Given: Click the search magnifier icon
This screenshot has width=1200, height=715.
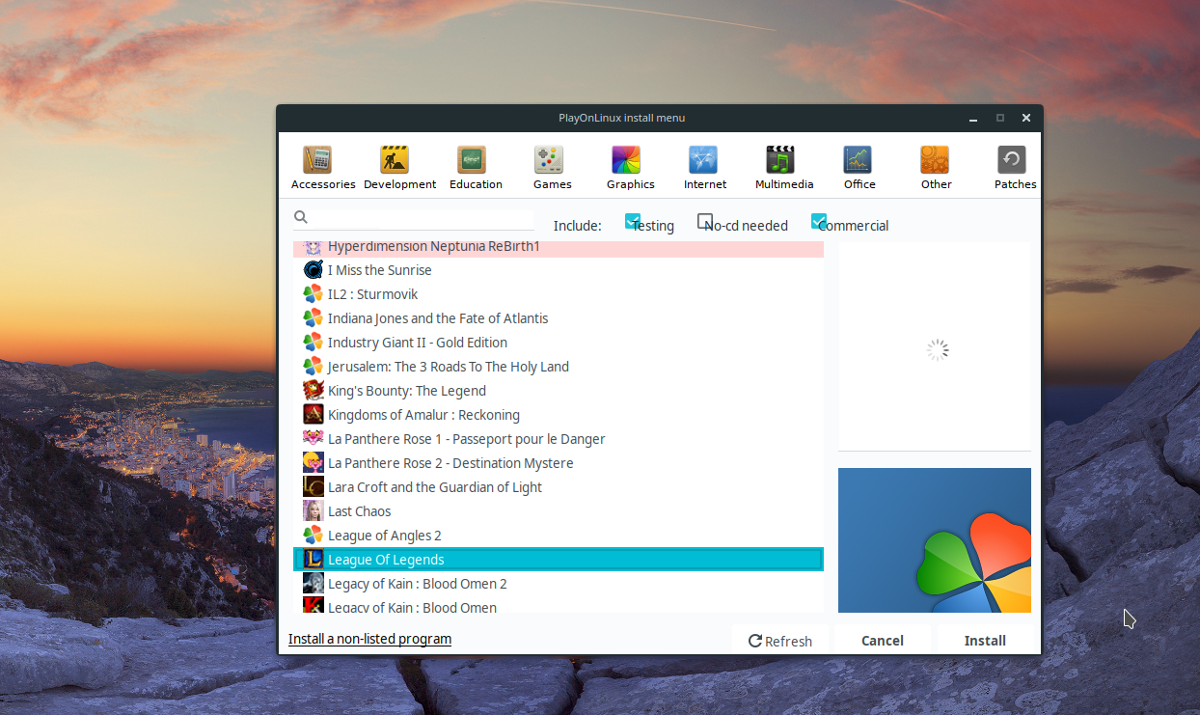Looking at the screenshot, I should 301,217.
